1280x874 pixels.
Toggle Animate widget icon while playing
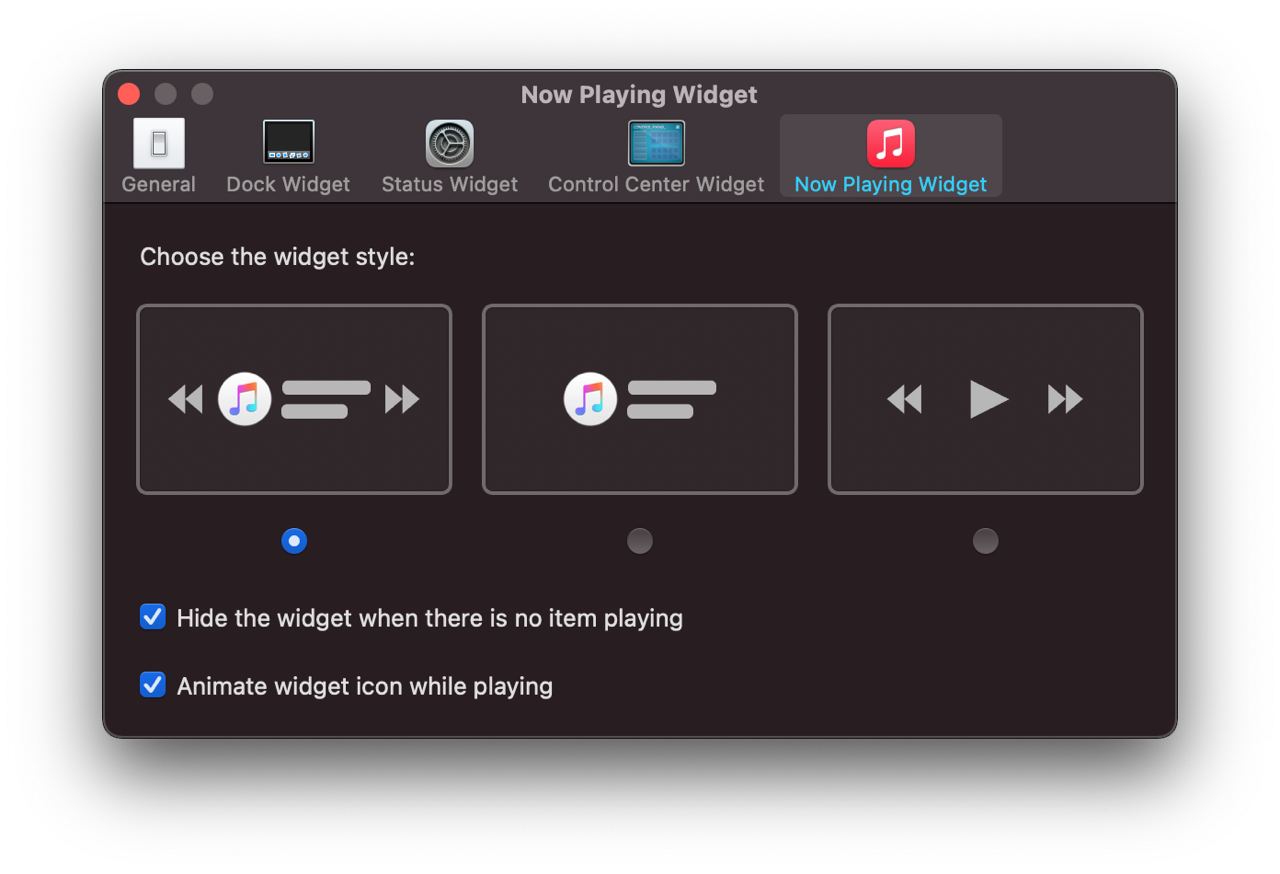[x=152, y=685]
